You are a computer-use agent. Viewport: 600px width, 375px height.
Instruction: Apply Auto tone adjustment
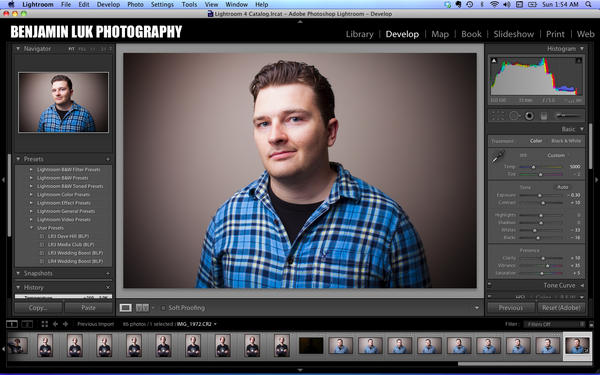point(562,187)
